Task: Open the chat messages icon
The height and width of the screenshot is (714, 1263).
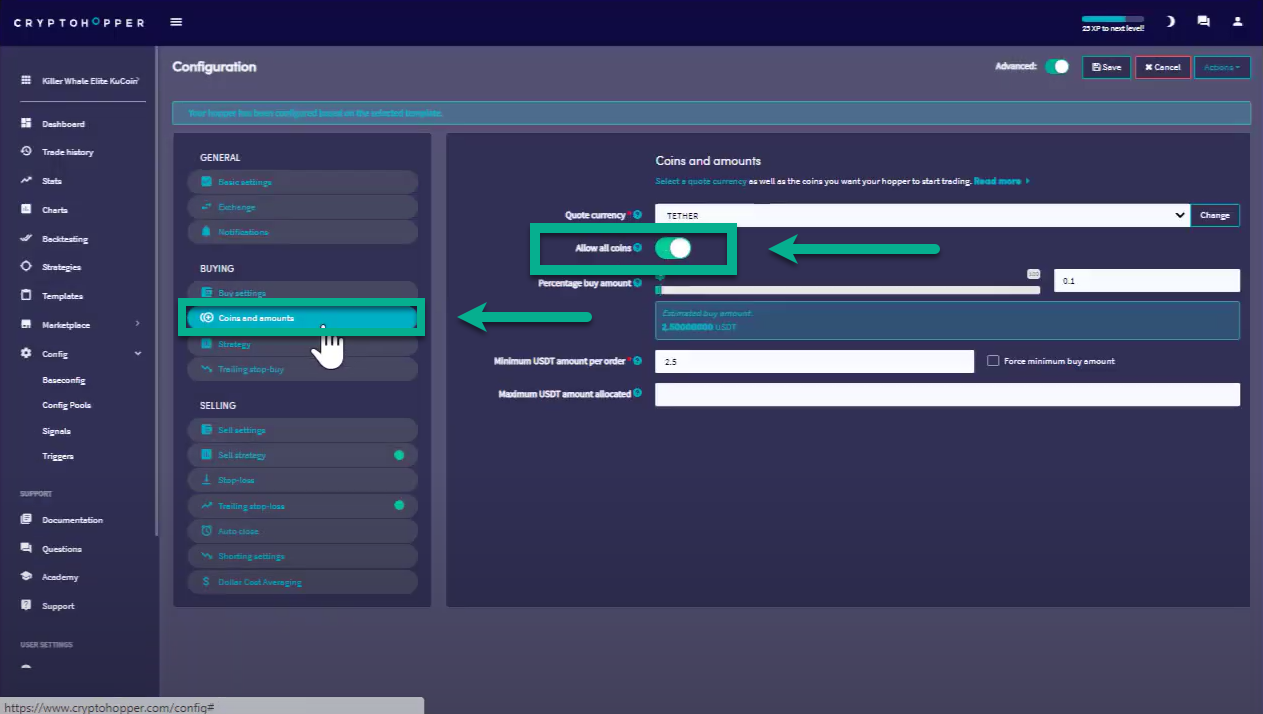Action: (1203, 21)
